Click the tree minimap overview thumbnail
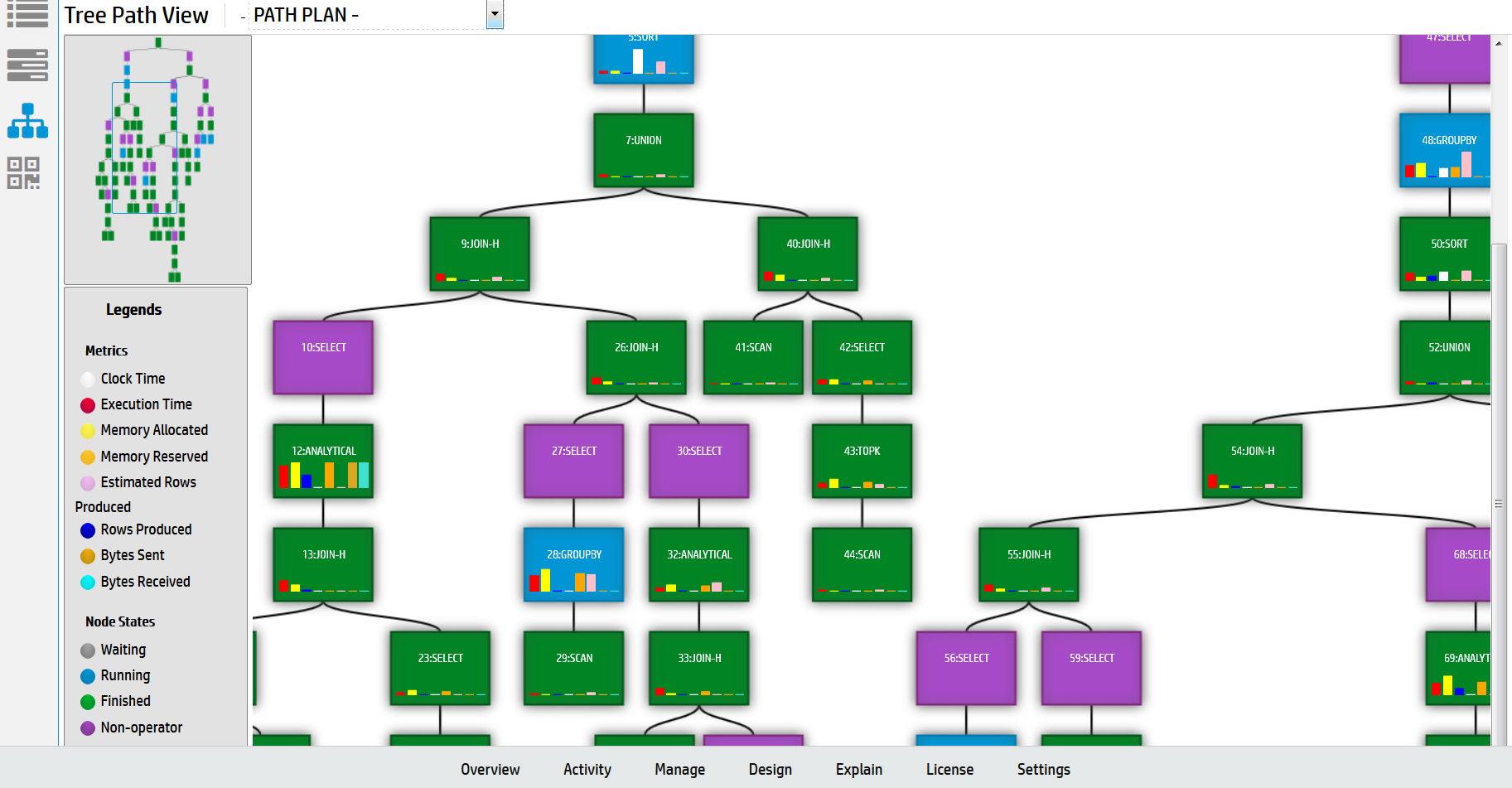The height and width of the screenshot is (788, 1512). [157, 160]
